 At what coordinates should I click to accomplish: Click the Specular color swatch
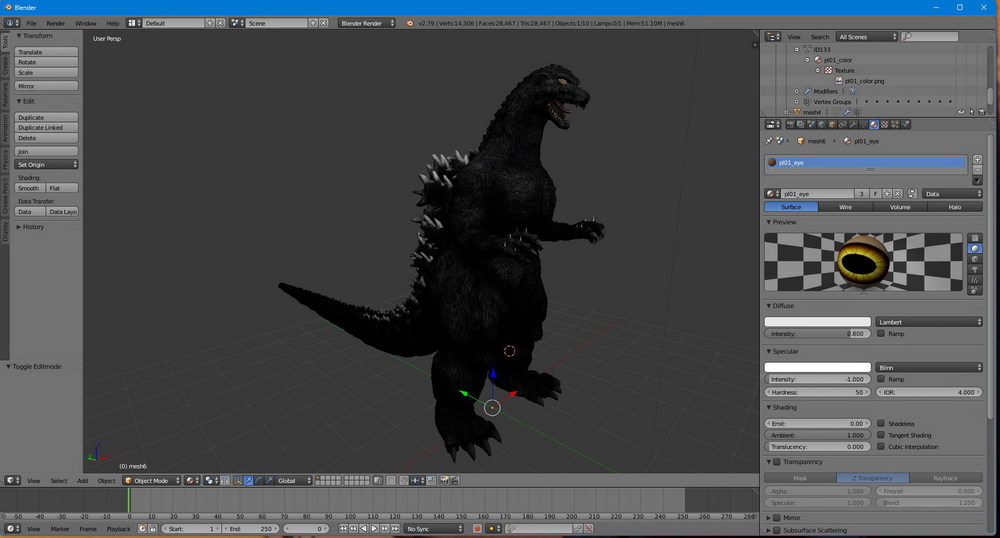[x=818, y=367]
